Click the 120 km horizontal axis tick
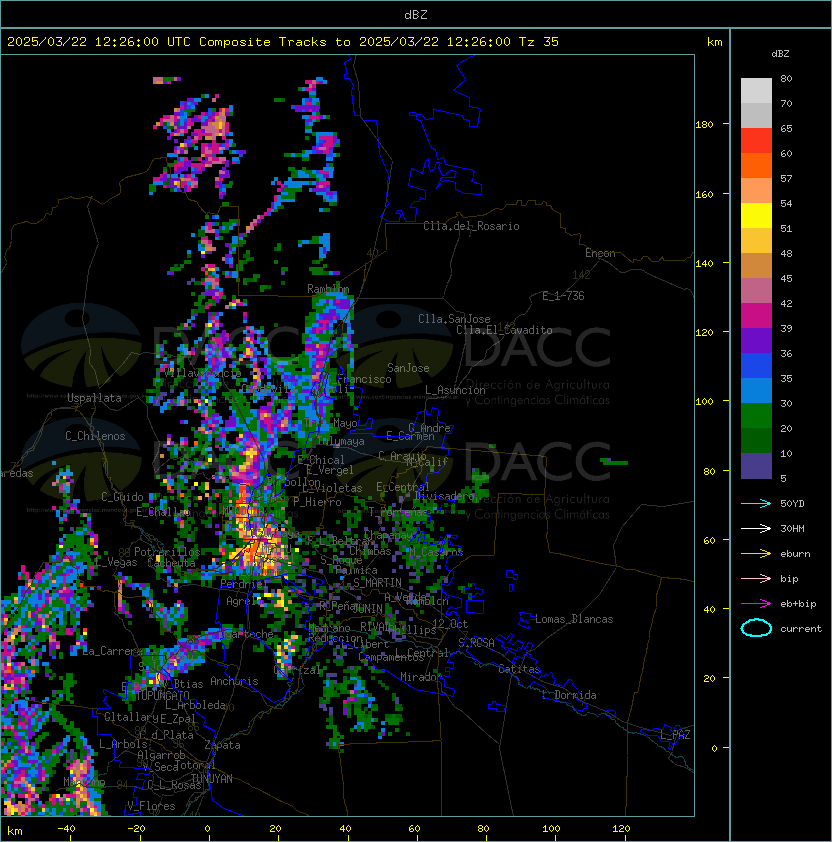This screenshot has height=842, width=832. tap(621, 829)
